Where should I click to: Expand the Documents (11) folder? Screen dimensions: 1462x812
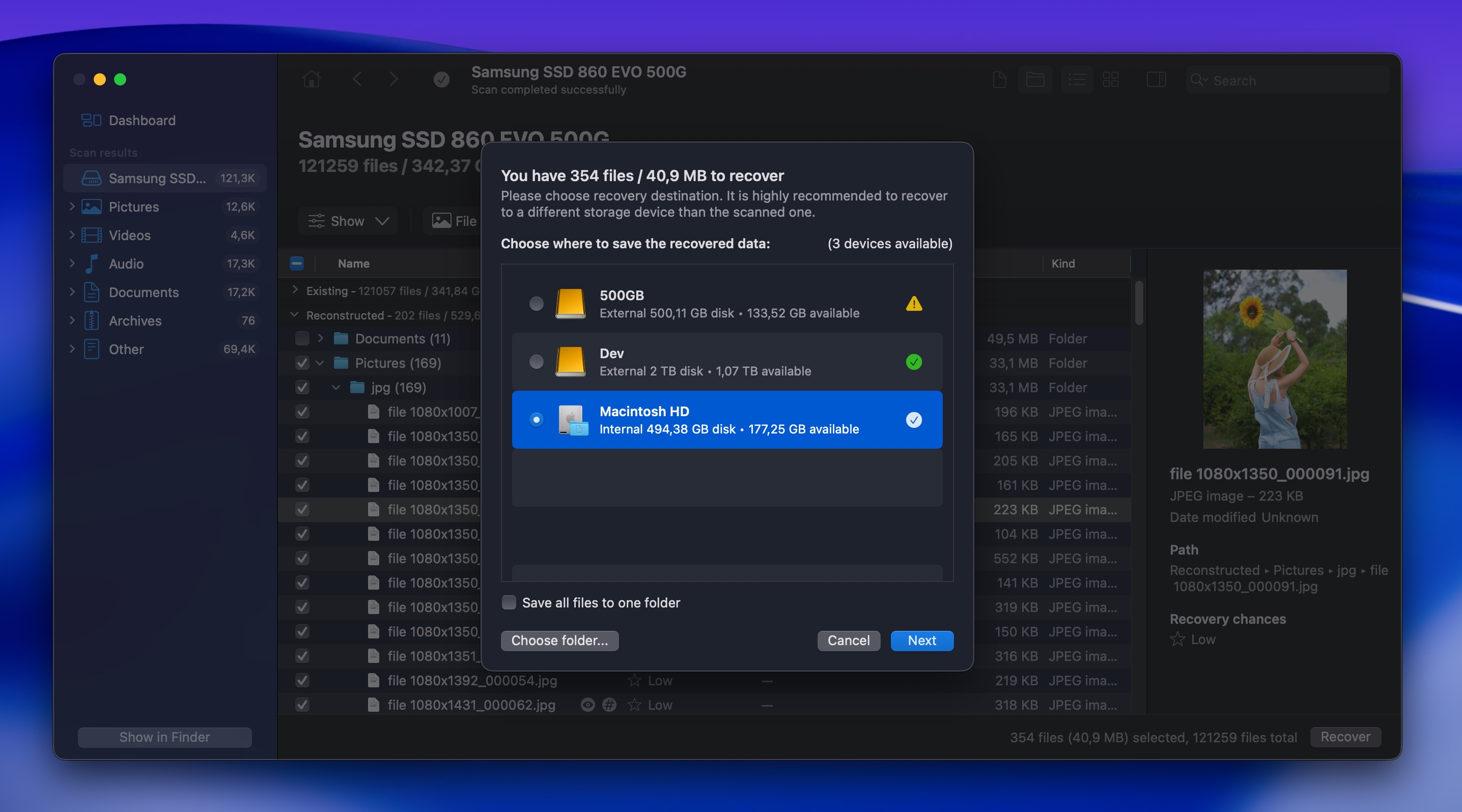[x=321, y=338]
